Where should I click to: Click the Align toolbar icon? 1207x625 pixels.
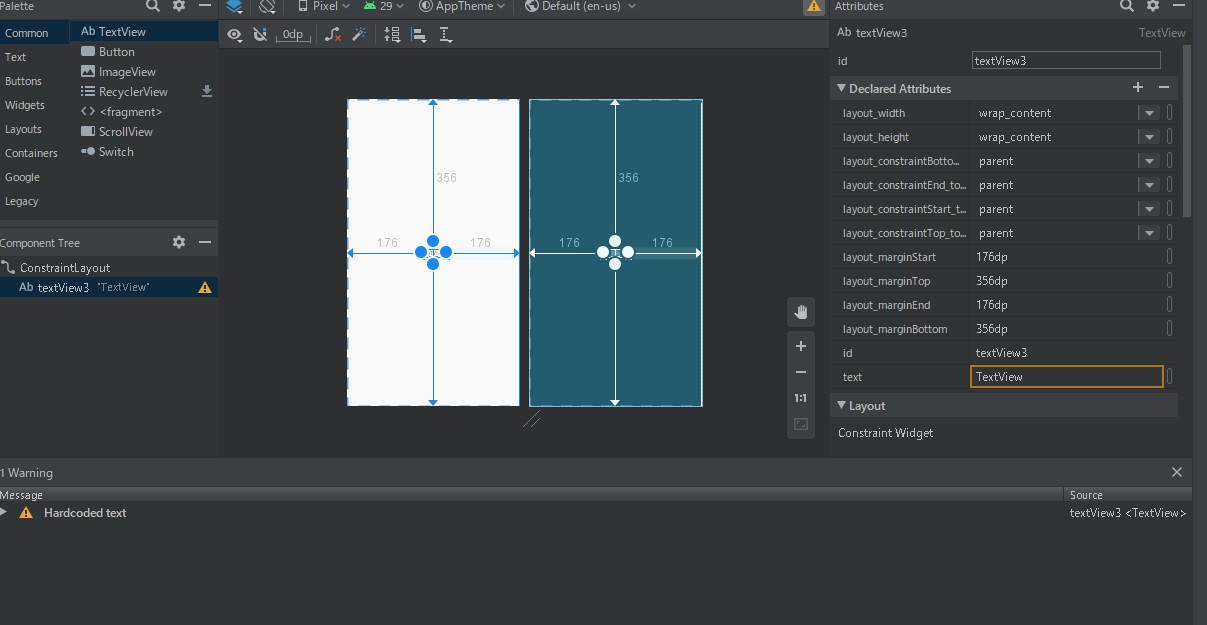pos(417,34)
